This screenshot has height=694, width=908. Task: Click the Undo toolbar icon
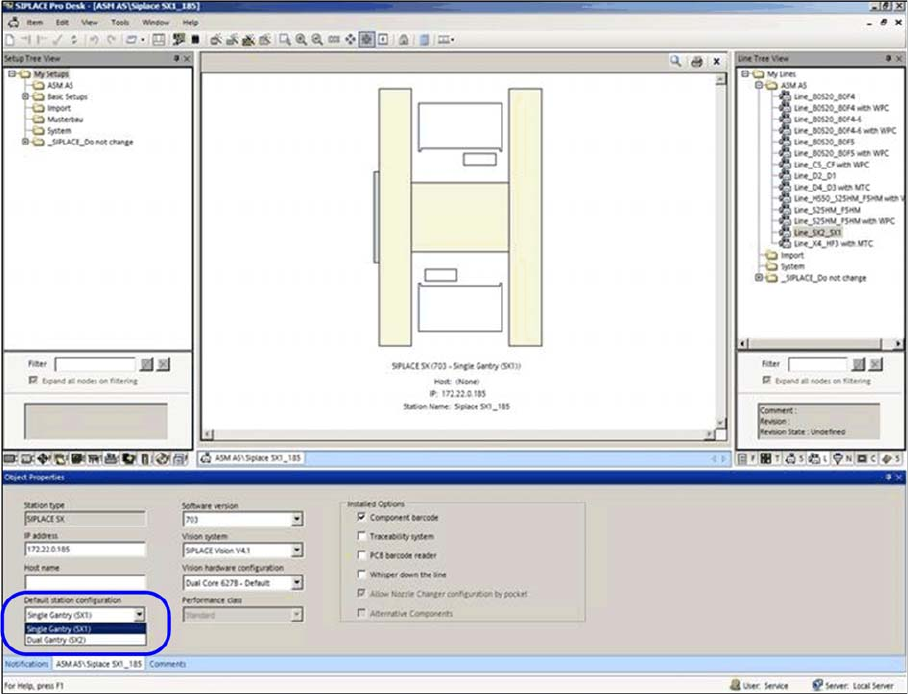click(x=93, y=39)
